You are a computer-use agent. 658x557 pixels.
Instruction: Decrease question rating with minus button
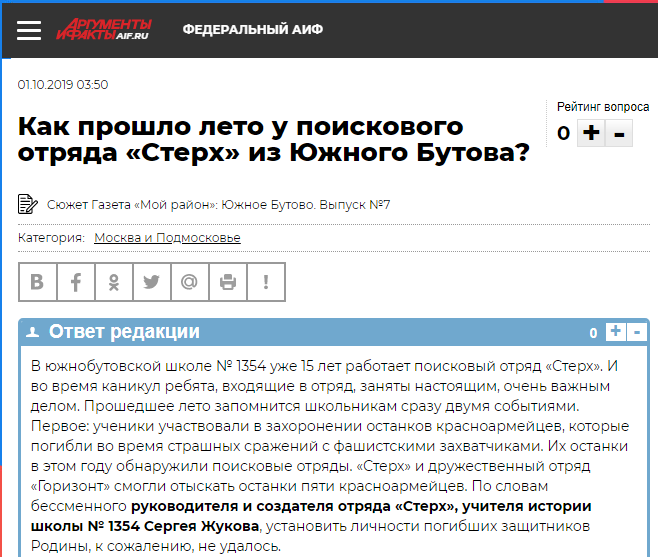(620, 133)
